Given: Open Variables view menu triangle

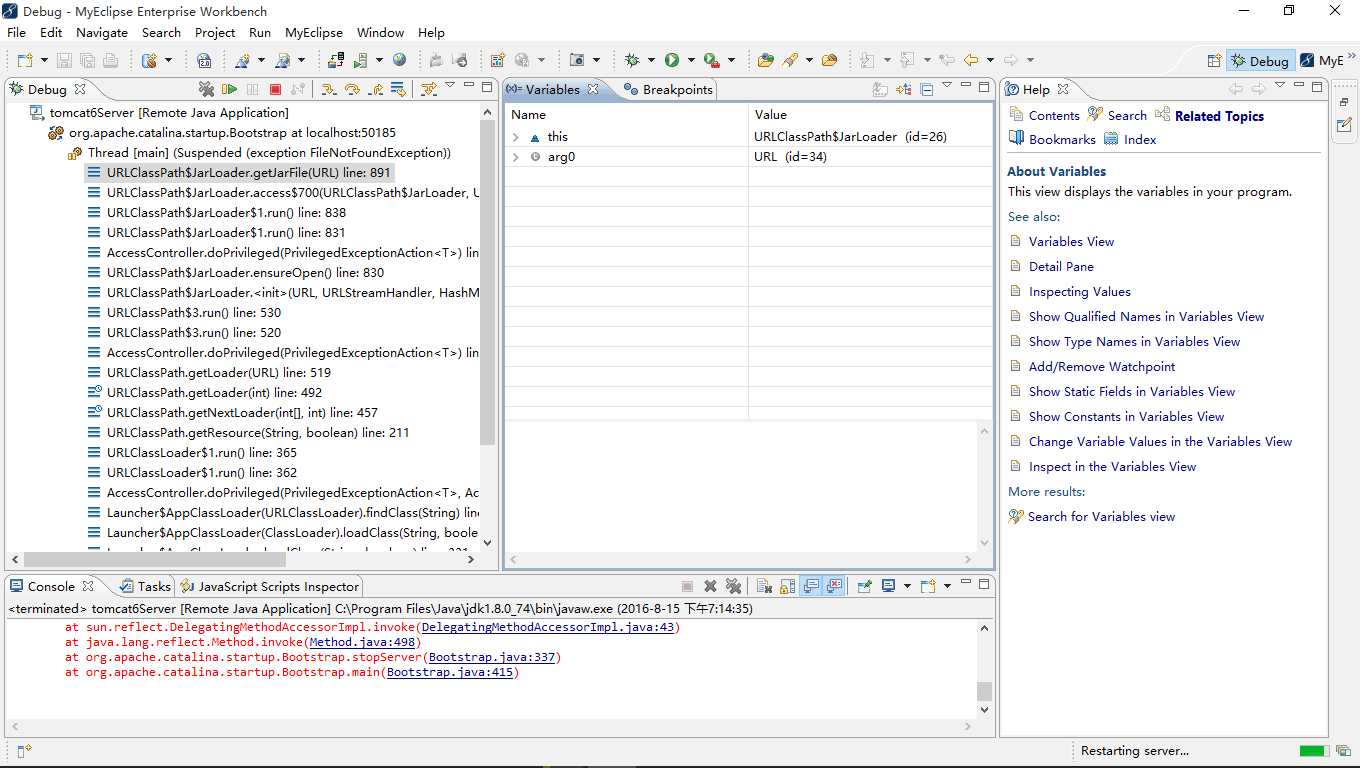Looking at the screenshot, I should 947,87.
